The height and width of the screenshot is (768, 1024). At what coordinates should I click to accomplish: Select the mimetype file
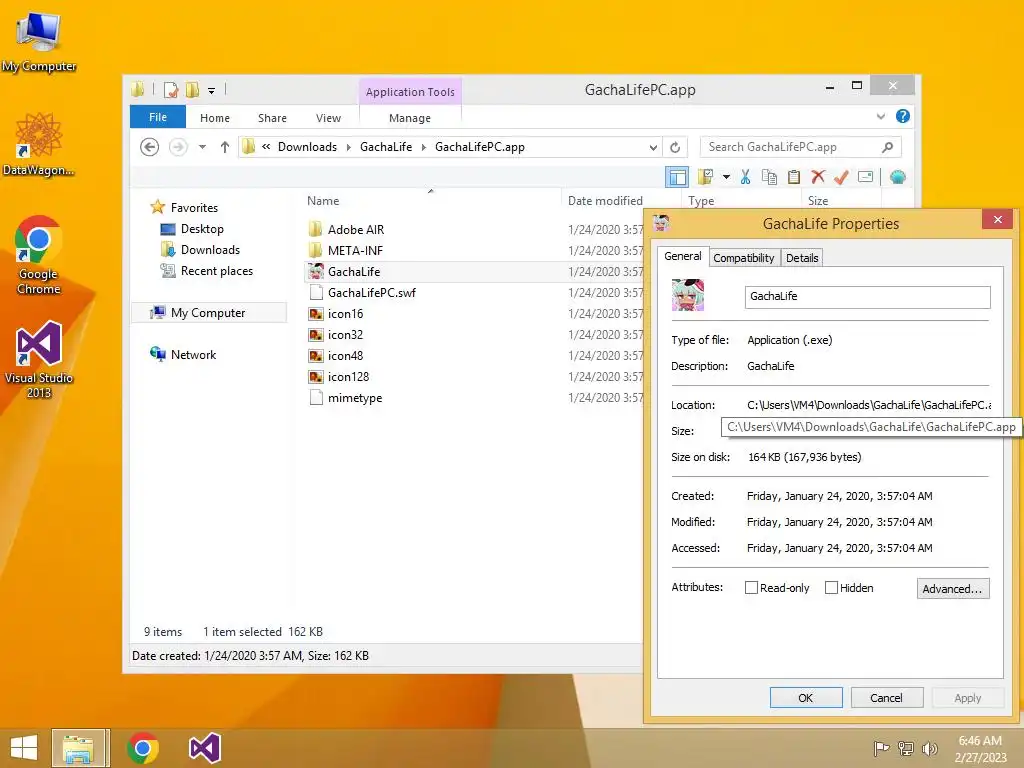355,398
